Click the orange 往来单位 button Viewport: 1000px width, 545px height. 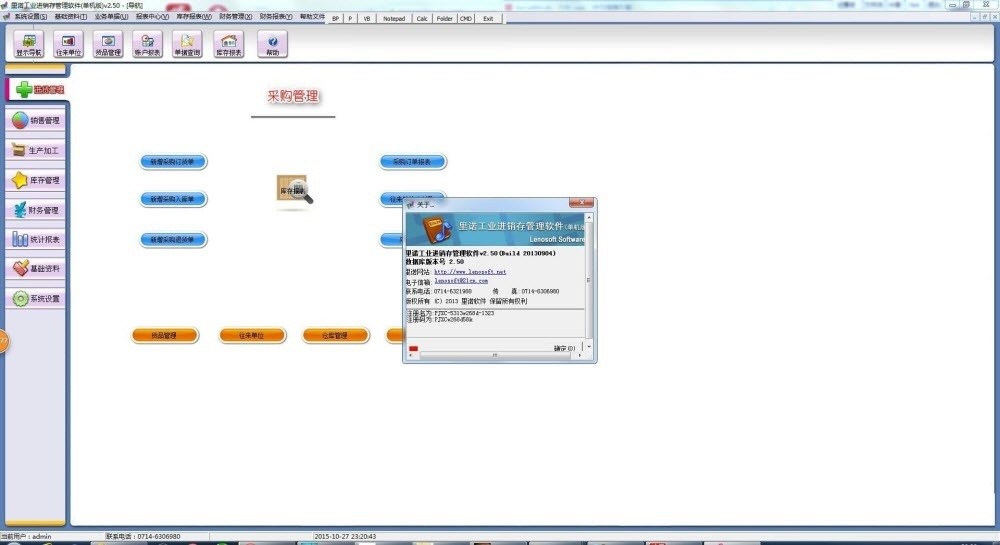(x=252, y=335)
